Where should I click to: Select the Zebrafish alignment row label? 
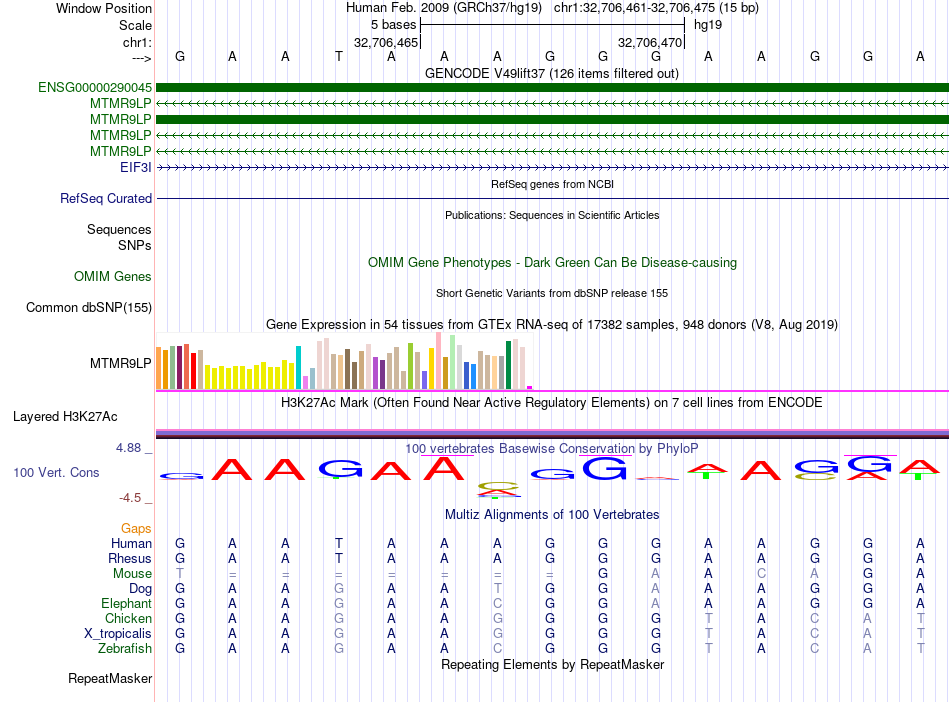tap(125, 648)
